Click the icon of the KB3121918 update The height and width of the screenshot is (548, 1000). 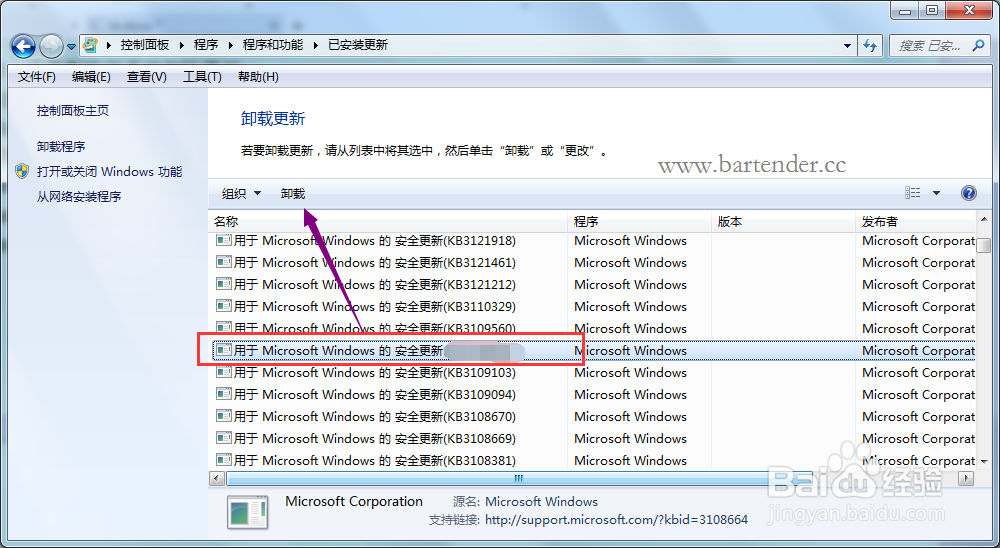(223, 241)
